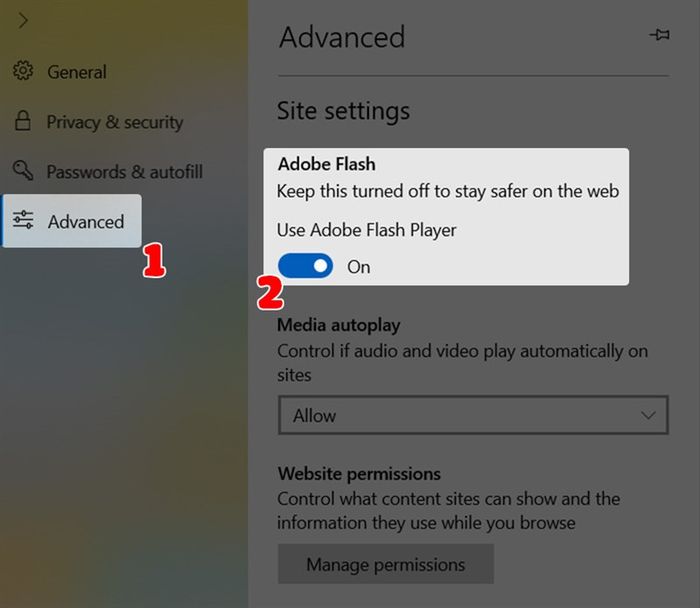Click the Advanced sliders icon

(23, 220)
